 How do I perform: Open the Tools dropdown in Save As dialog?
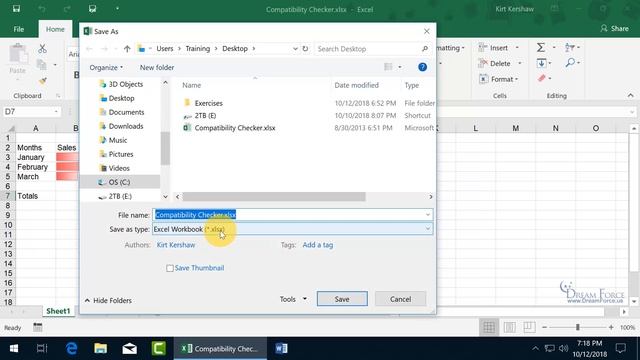(293, 299)
